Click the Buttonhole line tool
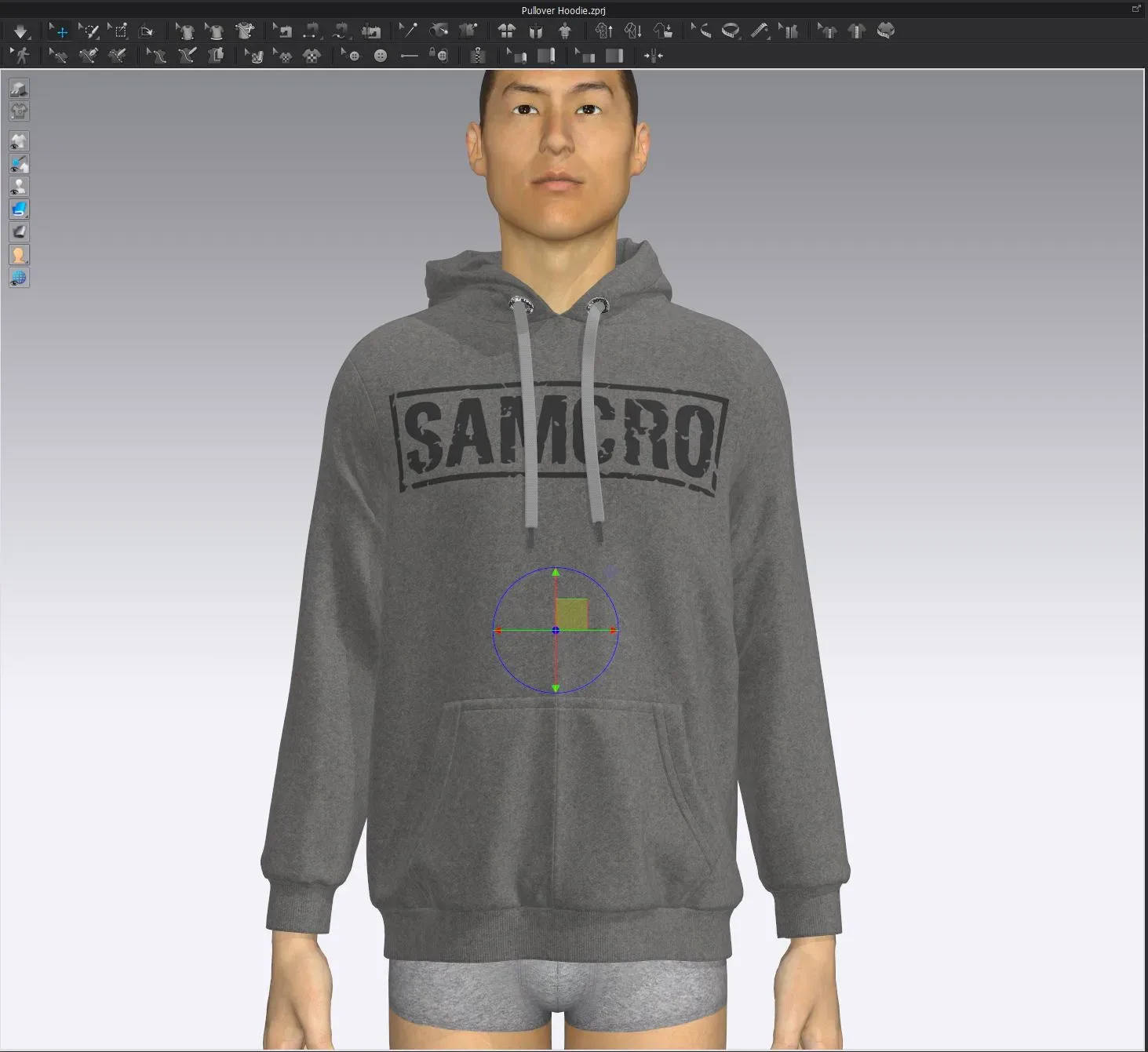This screenshot has width=1148, height=1052. pyautogui.click(x=410, y=56)
